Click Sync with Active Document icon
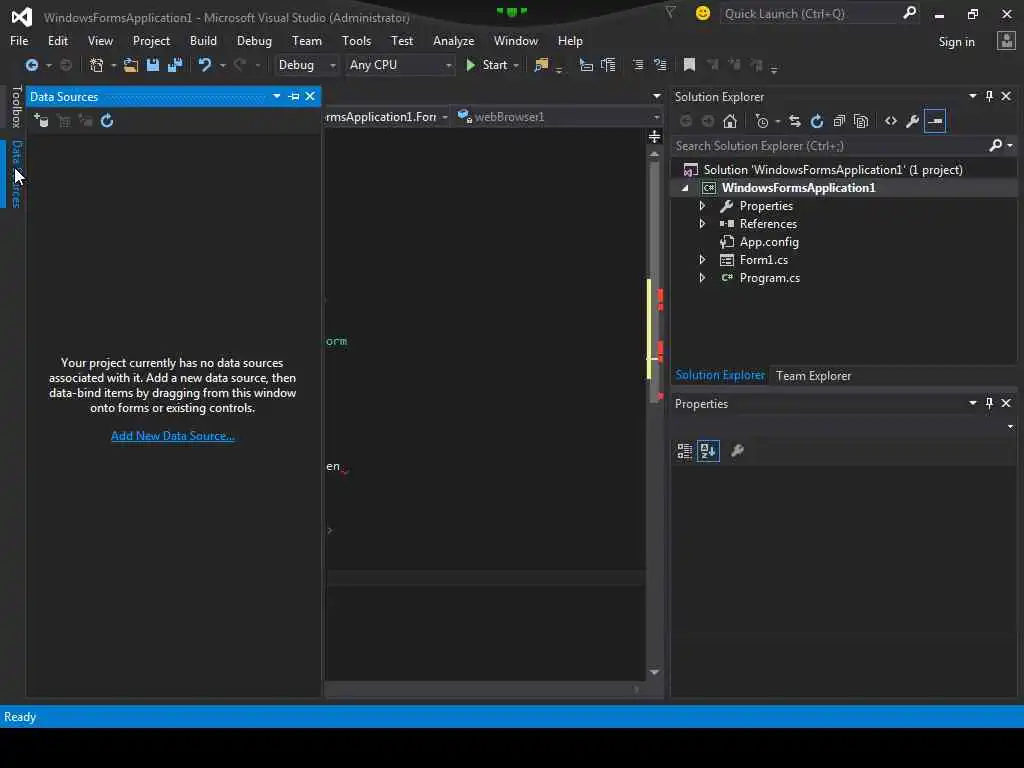This screenshot has height=768, width=1024. pos(795,121)
